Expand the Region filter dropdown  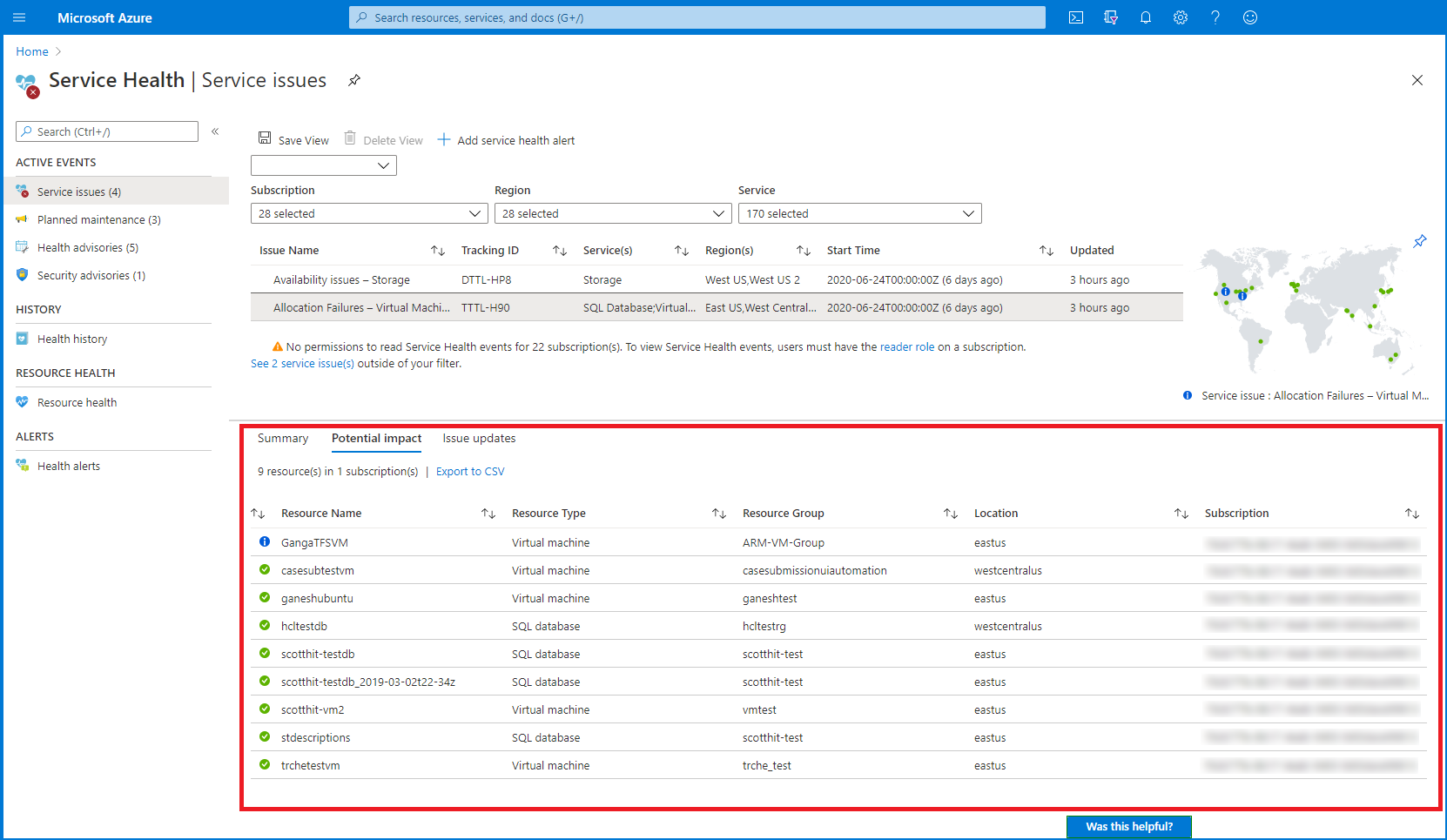click(x=613, y=213)
